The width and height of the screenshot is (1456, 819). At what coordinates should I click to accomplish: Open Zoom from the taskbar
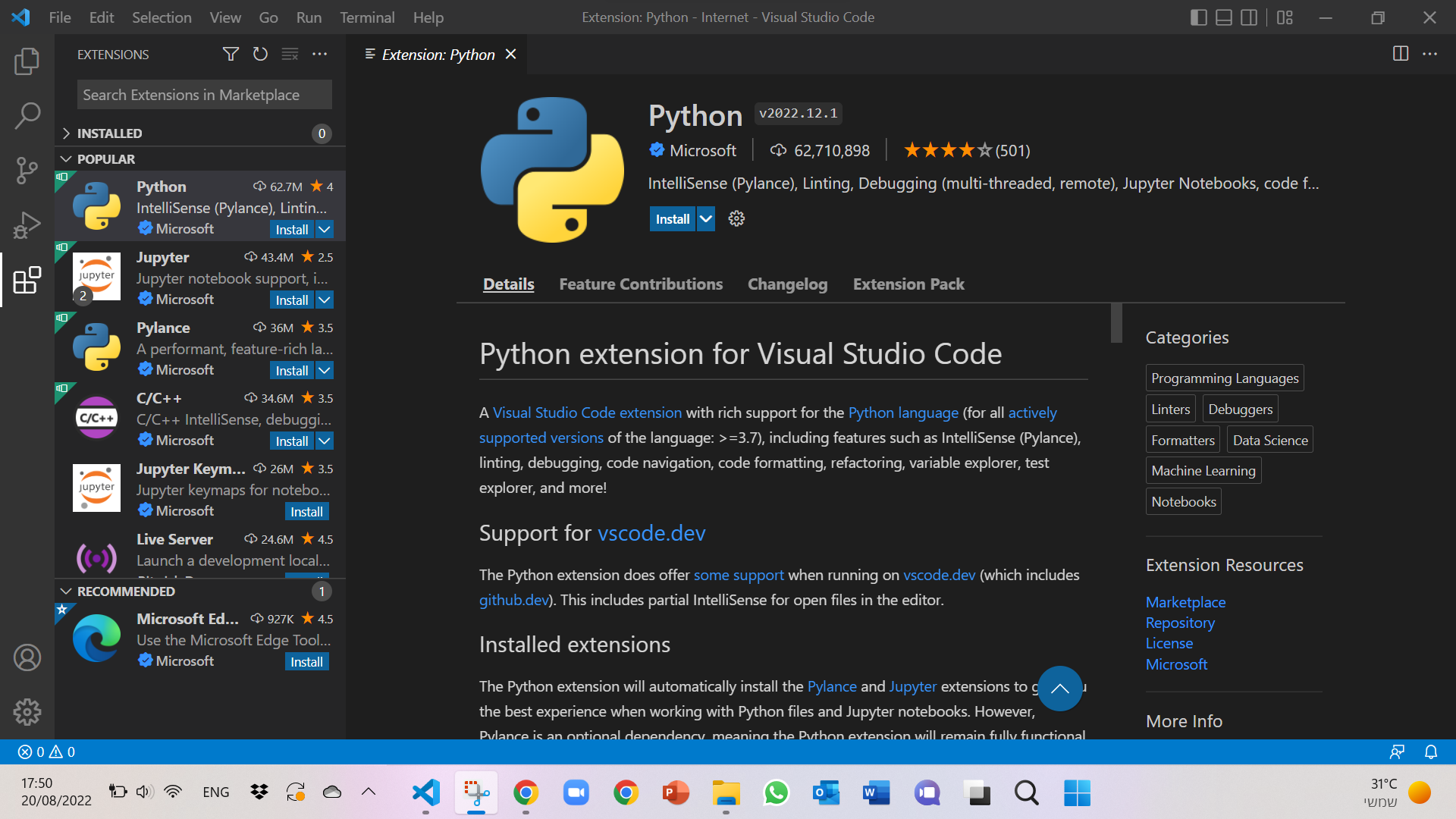576,793
